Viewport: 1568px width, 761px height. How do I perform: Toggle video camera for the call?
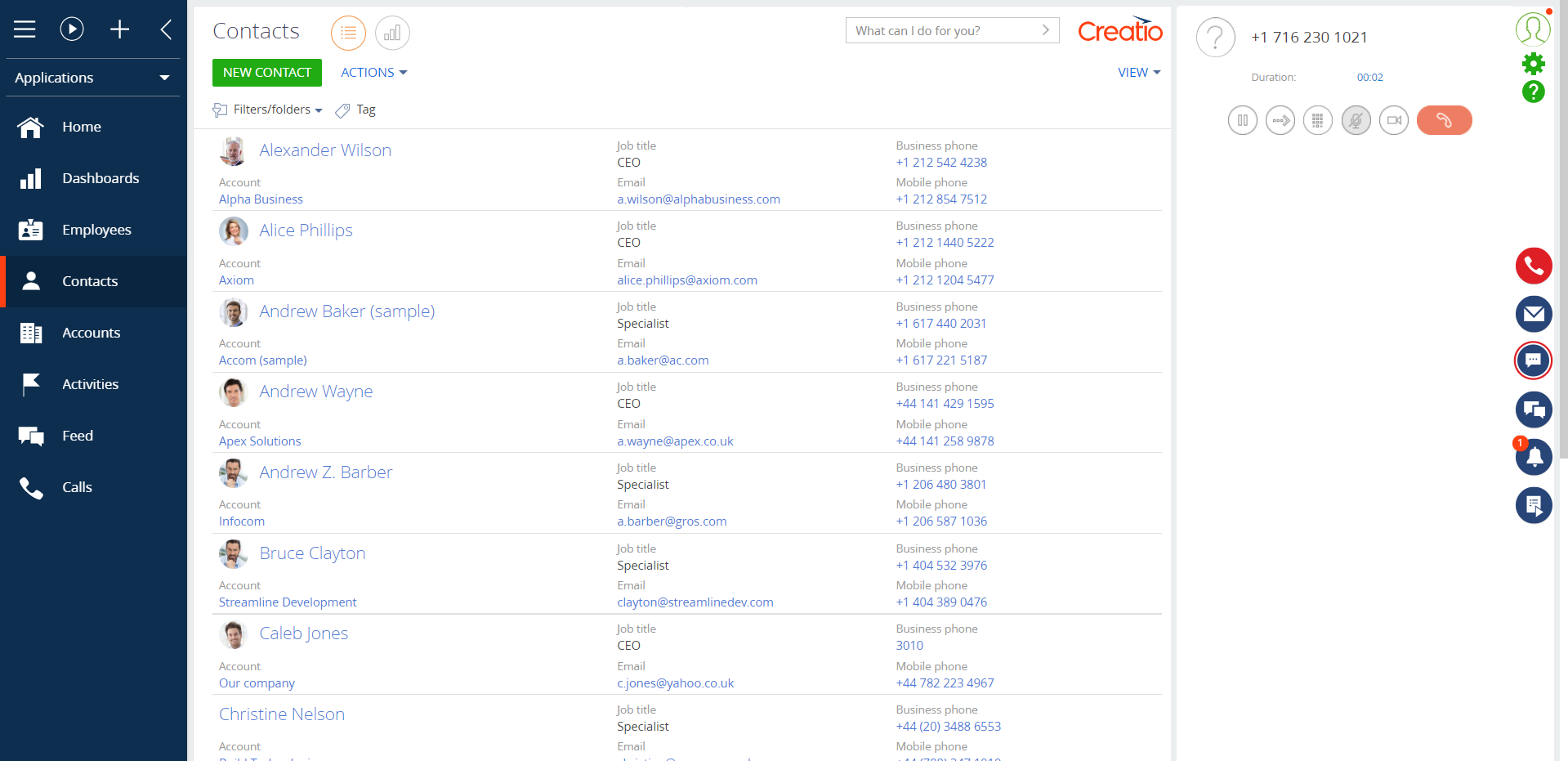[x=1393, y=120]
